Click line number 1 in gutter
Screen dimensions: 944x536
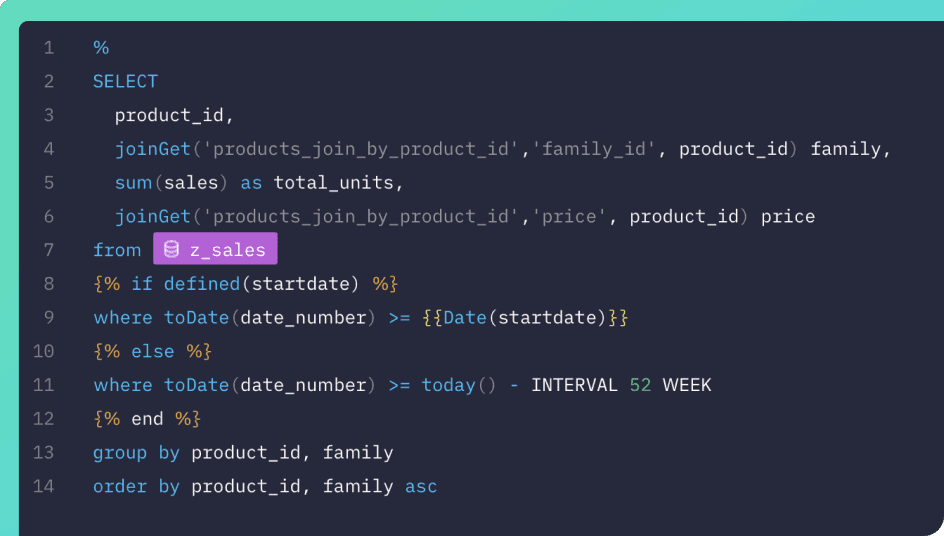[49, 48]
